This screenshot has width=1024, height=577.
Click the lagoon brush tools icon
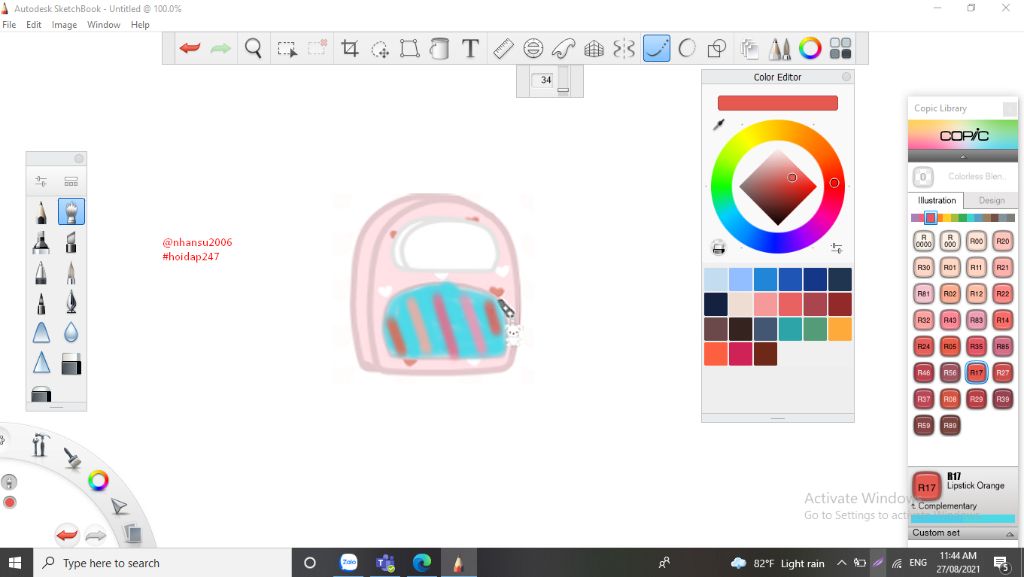(71, 458)
